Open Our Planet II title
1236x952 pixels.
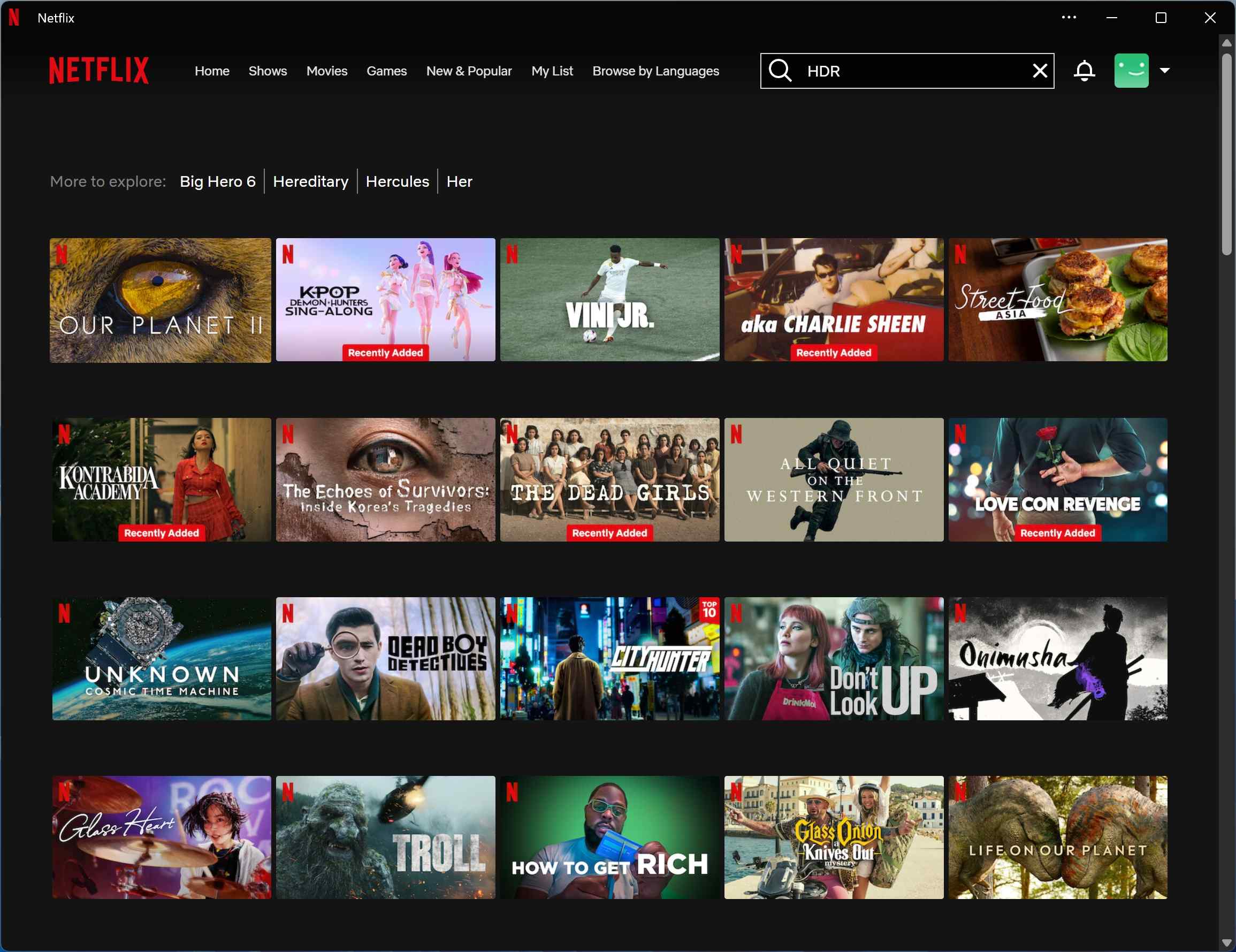[x=160, y=300]
